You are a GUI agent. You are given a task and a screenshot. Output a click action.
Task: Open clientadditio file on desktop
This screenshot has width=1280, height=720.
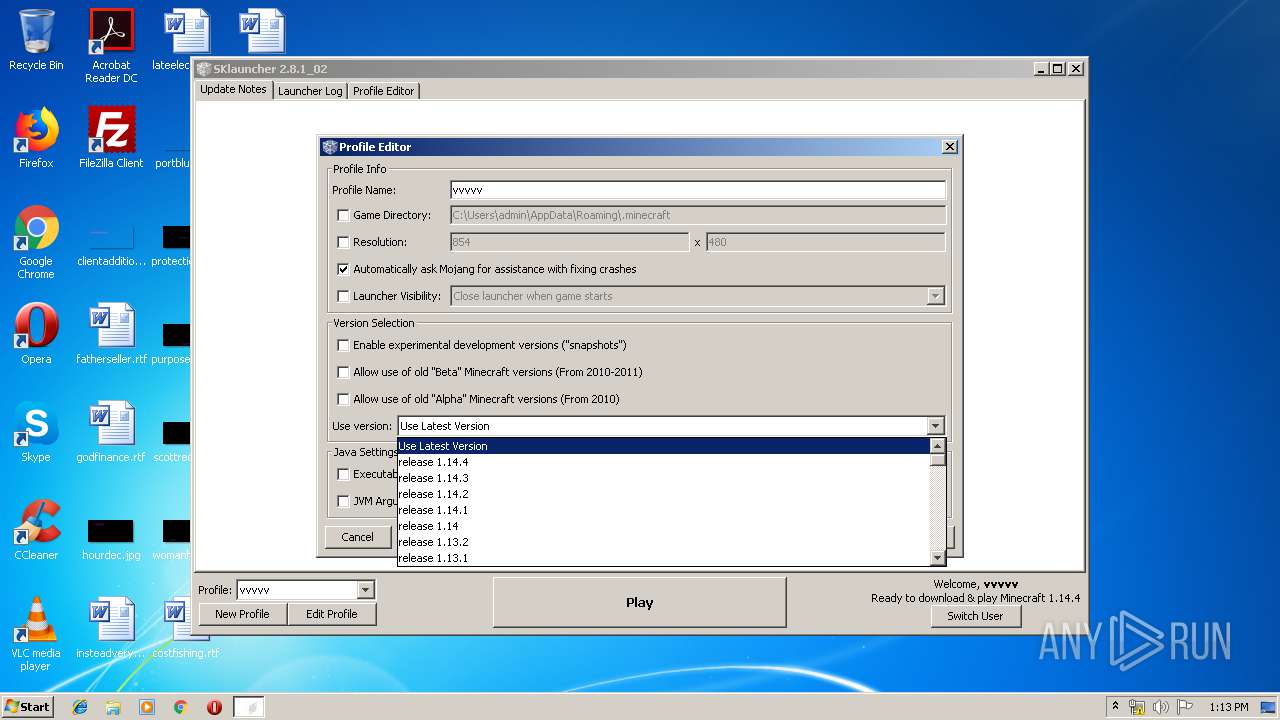point(111,246)
